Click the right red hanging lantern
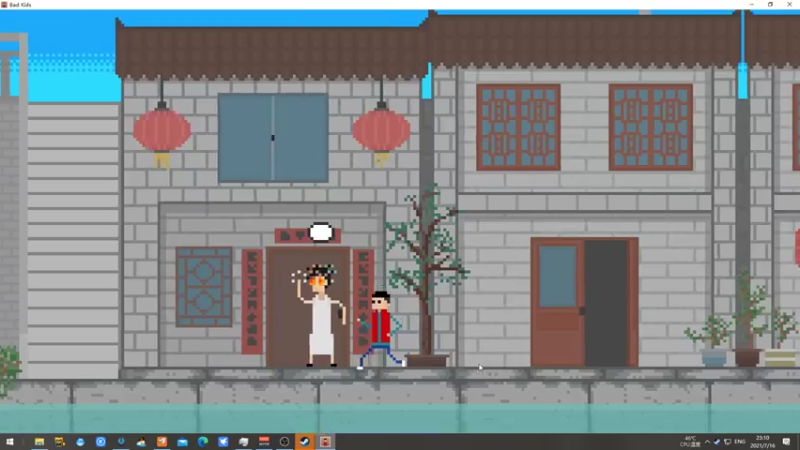Screen dimensions: 800x450 [381, 132]
